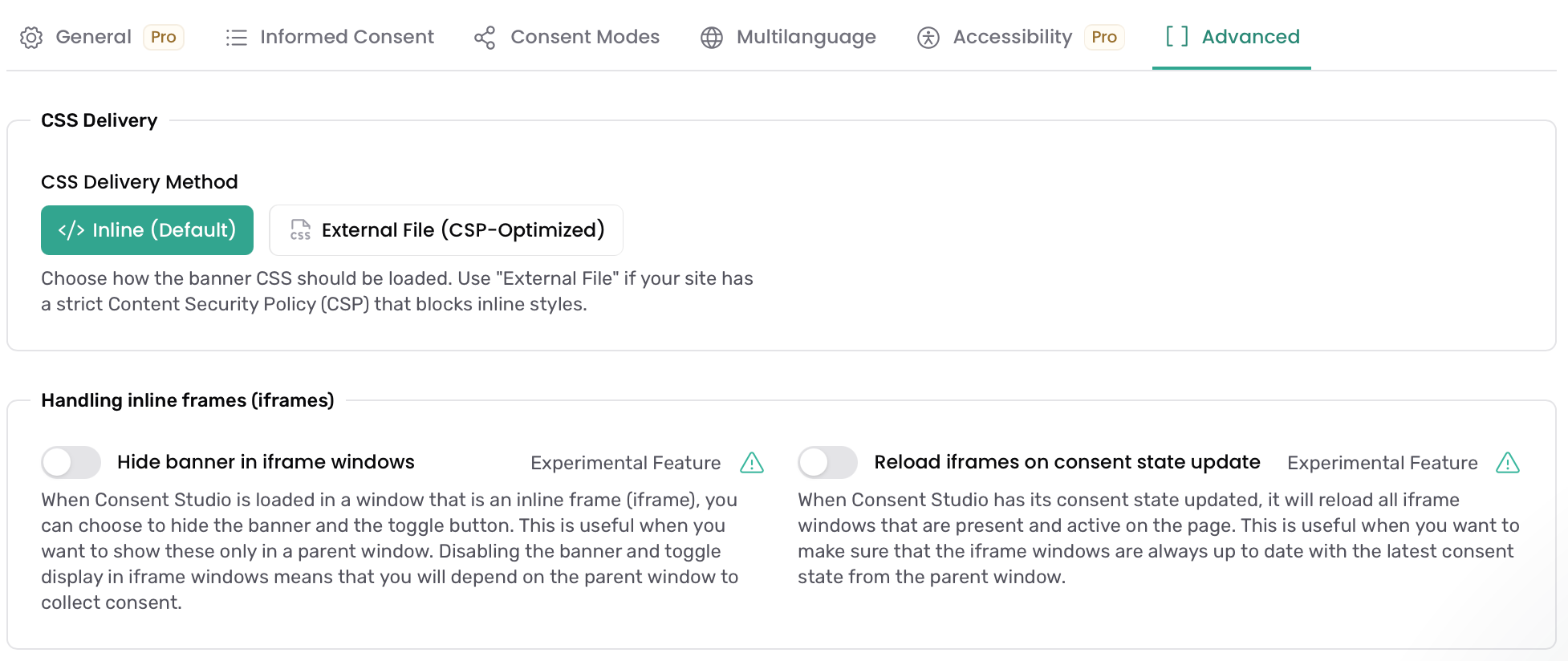Click warning triangle next to Hide banner feature
This screenshot has width=1568, height=661.
(x=752, y=463)
